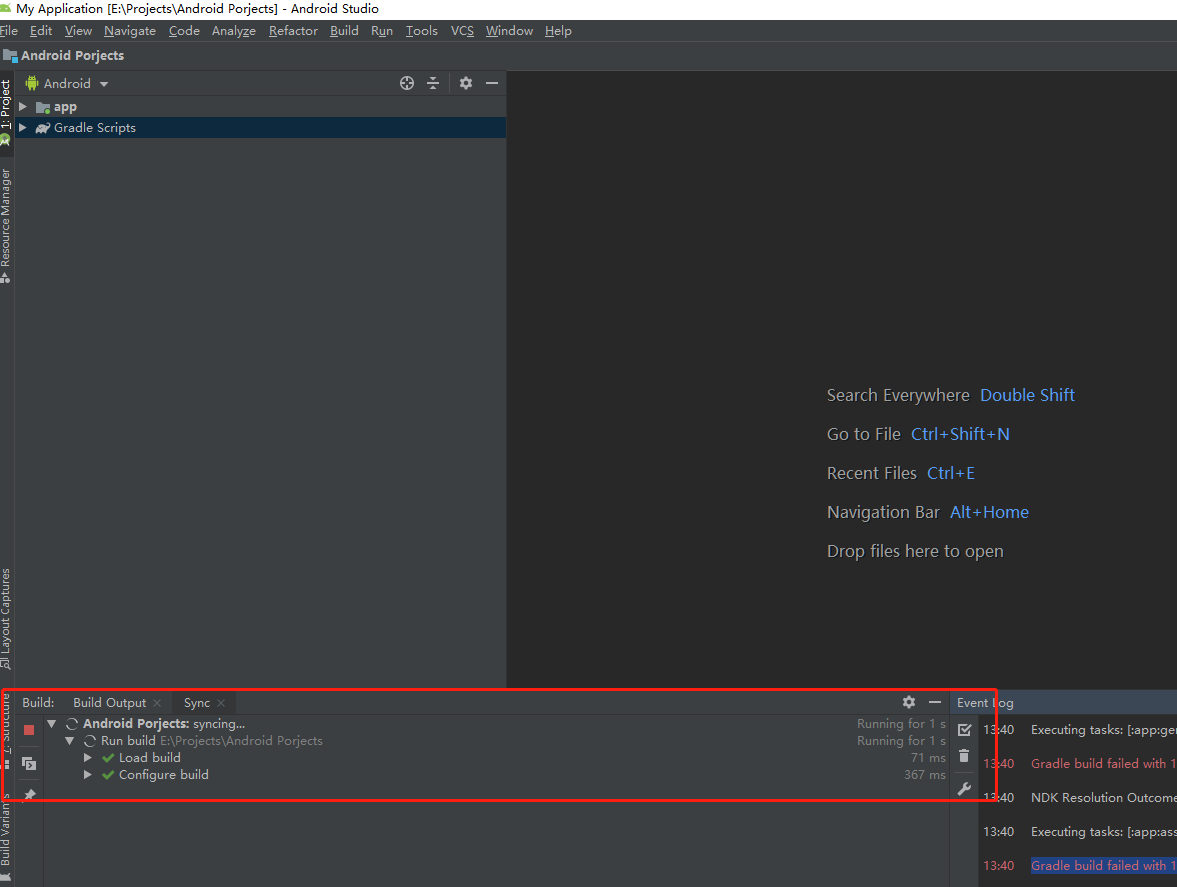Stop the running Gradle sync

(29, 730)
